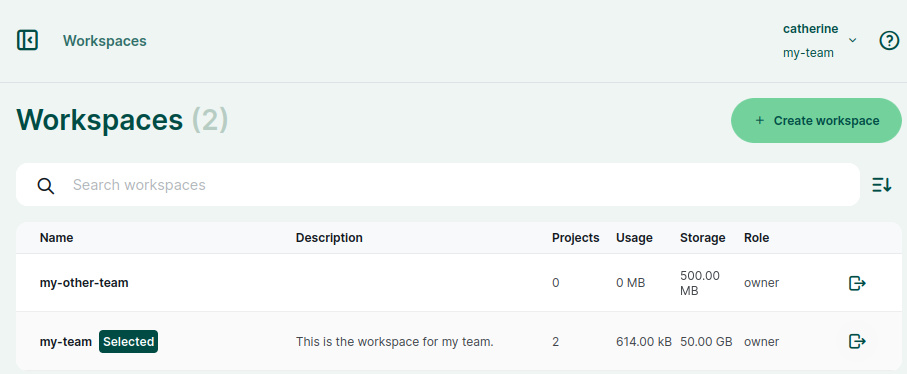
Task: Open the my-team workspace name
Action: tap(66, 342)
